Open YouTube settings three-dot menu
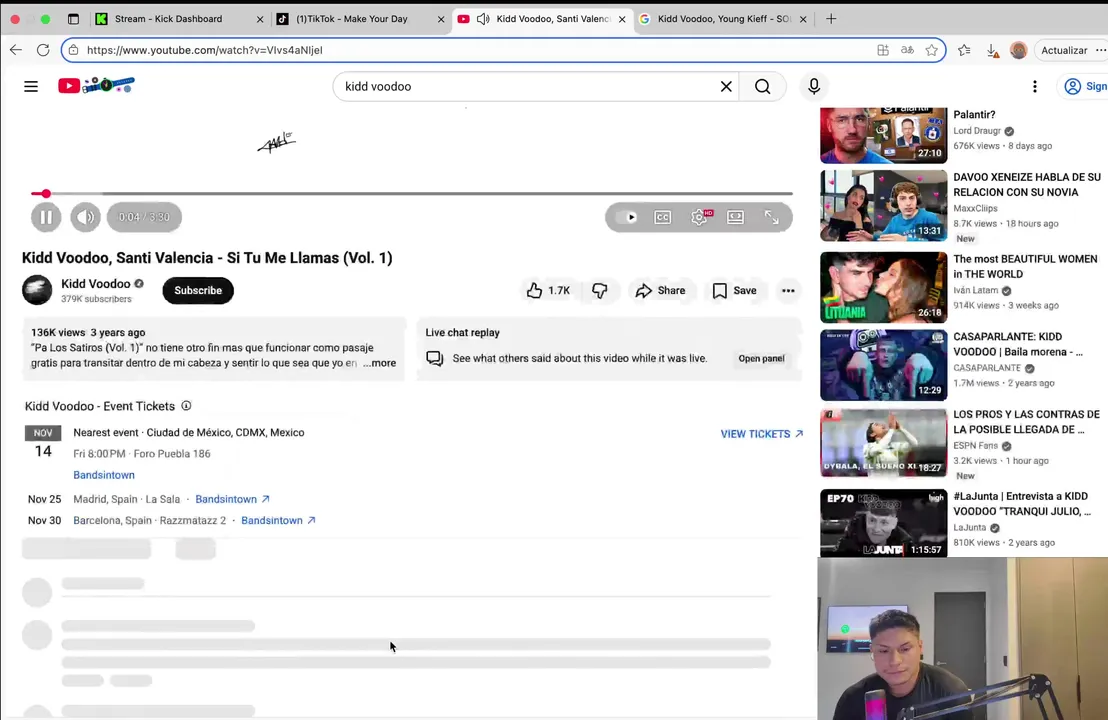 (x=1035, y=86)
